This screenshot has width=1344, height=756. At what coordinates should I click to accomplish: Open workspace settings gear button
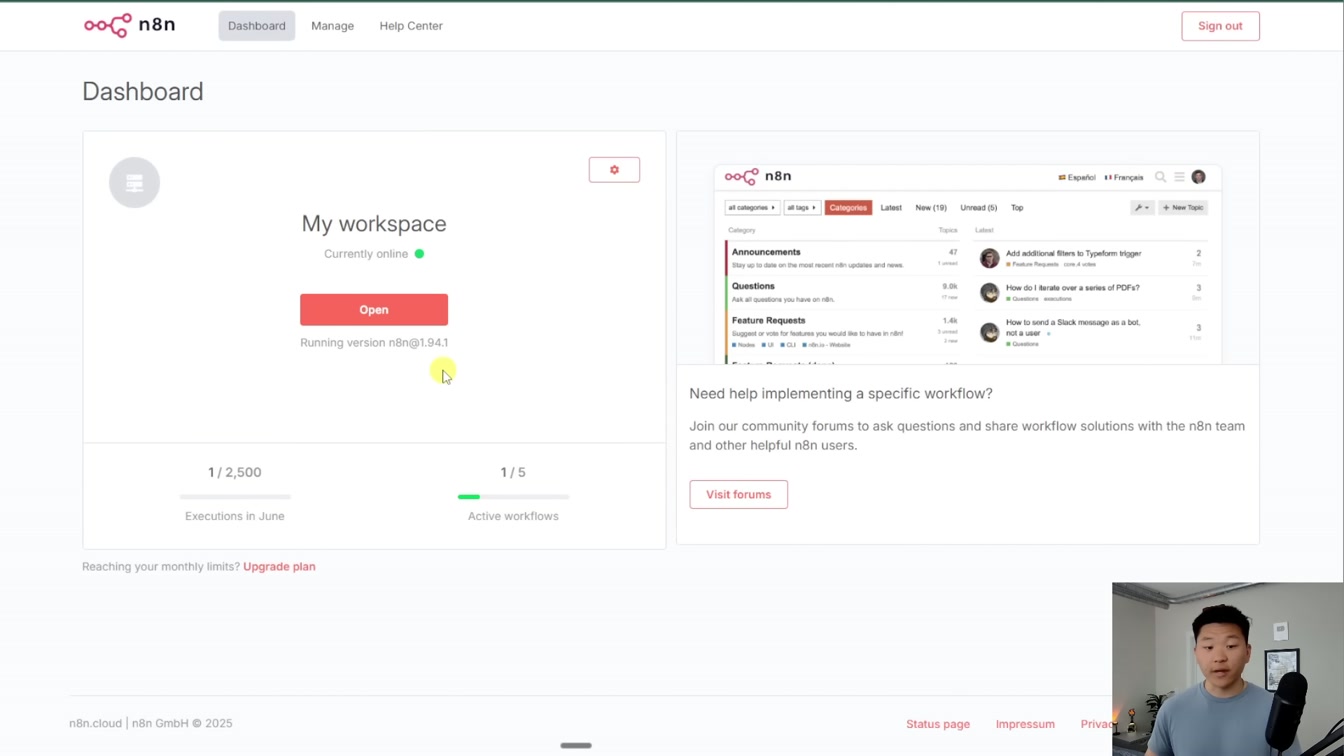614,170
